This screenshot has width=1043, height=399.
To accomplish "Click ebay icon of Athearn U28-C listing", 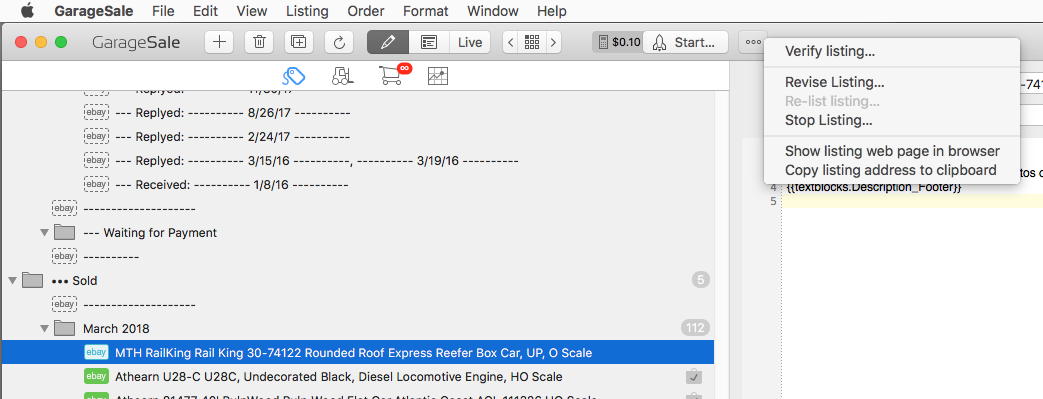I will coord(96,376).
